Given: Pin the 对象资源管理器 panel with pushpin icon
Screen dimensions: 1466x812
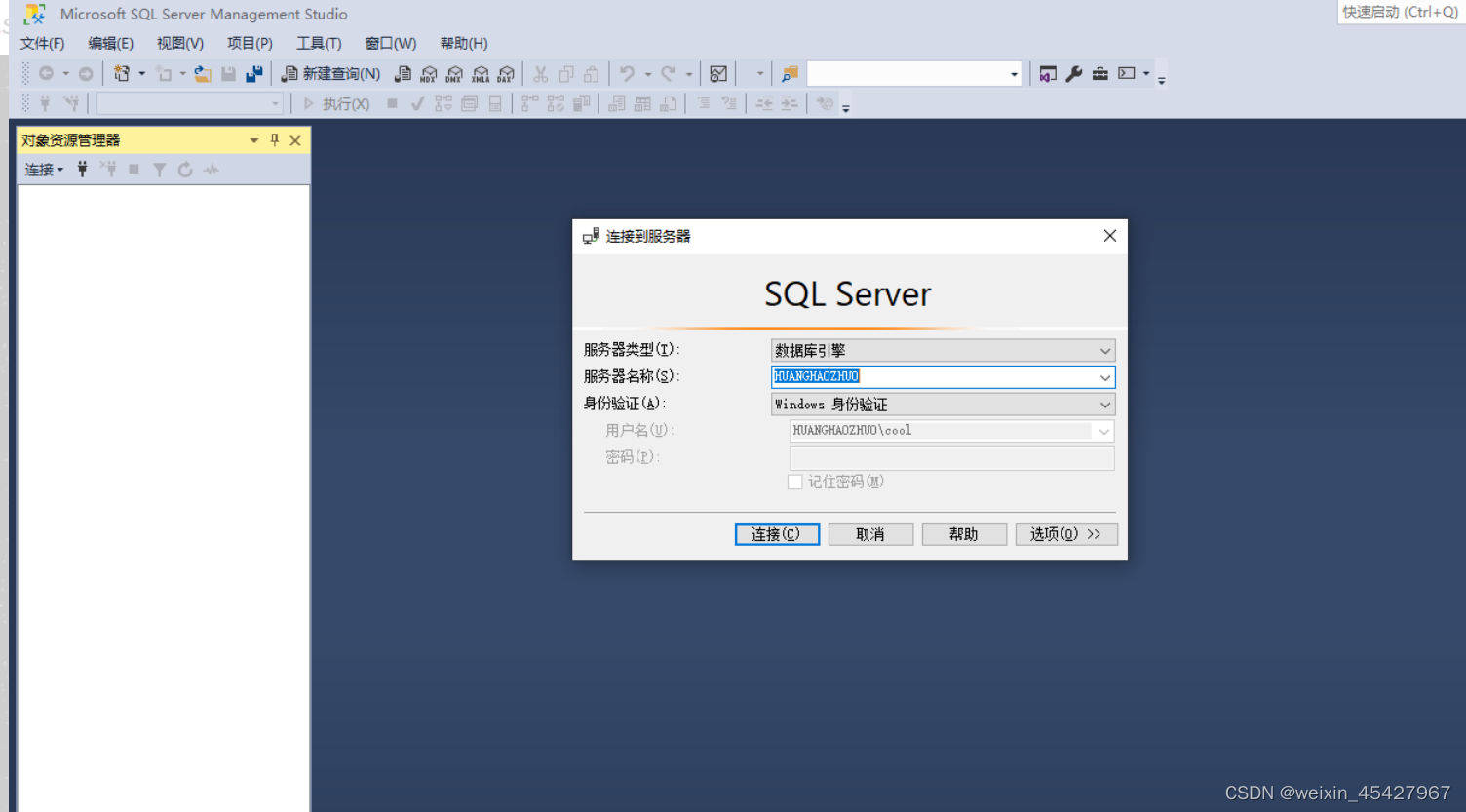Looking at the screenshot, I should pyautogui.click(x=275, y=140).
